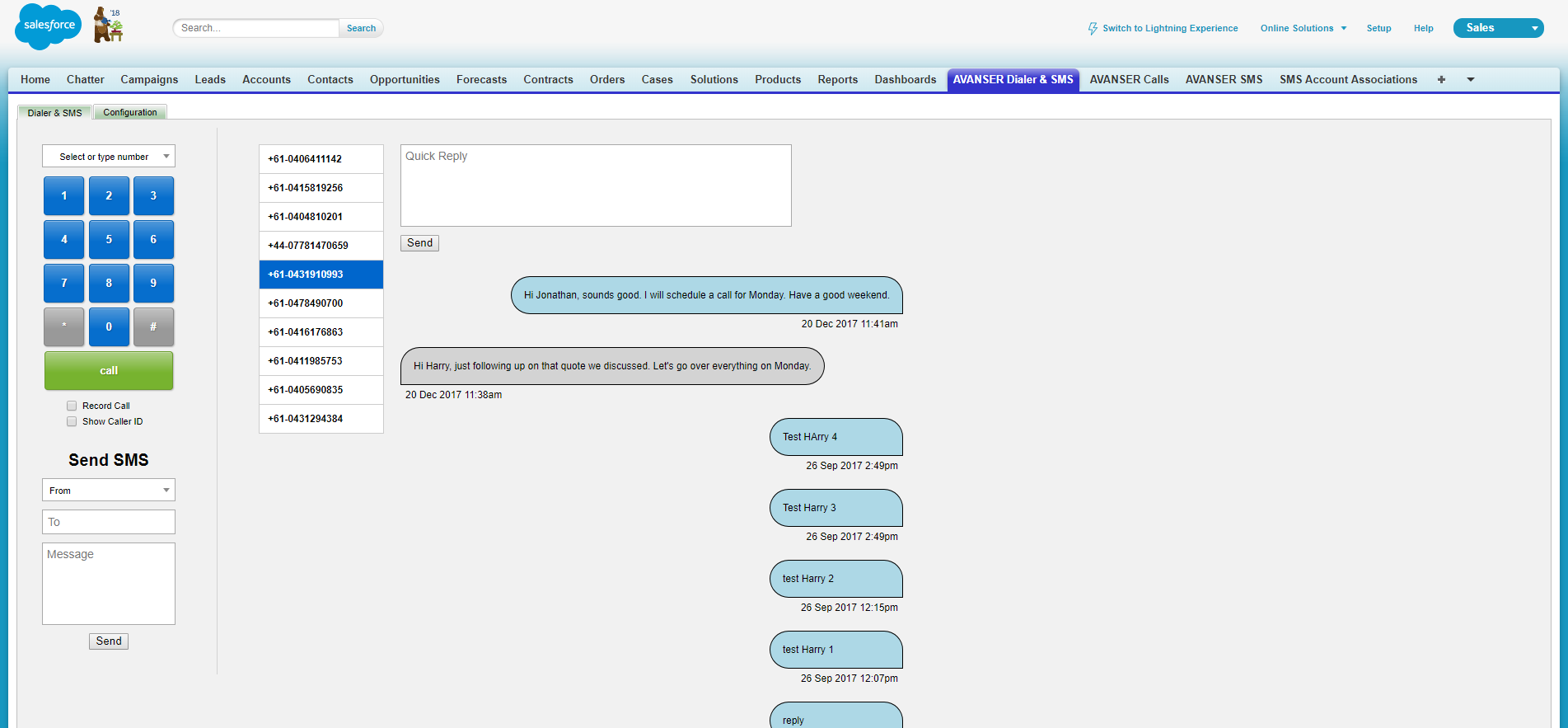
Task: Select conversation +61-0405690835
Action: tap(321, 390)
